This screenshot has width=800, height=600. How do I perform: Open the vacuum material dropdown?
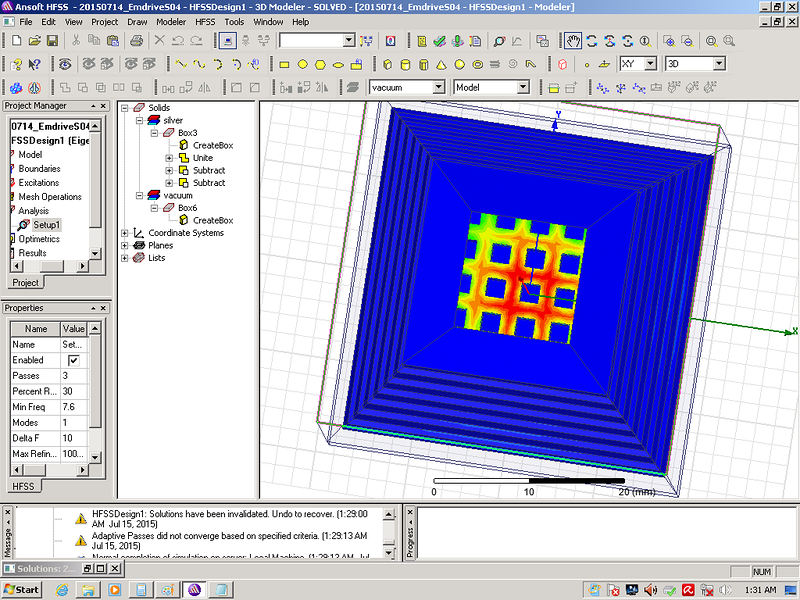coord(438,88)
